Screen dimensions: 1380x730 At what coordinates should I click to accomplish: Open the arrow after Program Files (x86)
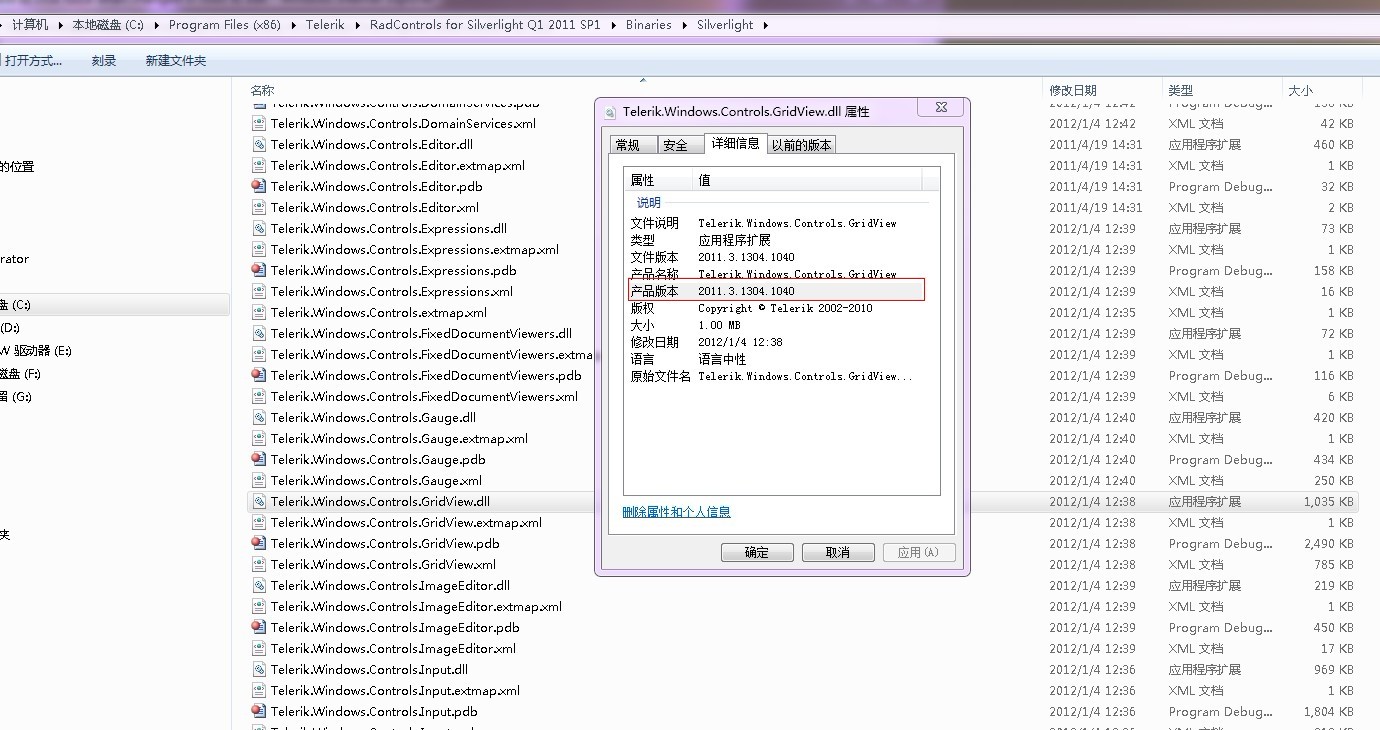coord(295,25)
